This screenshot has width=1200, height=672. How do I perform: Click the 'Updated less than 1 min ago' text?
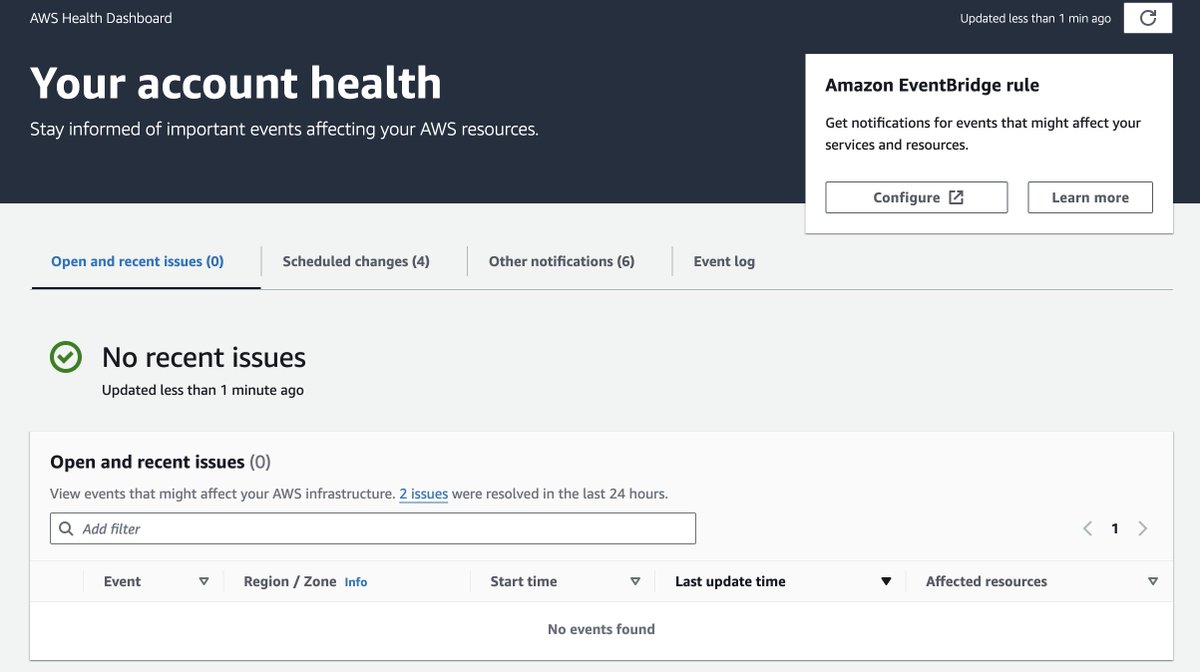pos(1035,18)
